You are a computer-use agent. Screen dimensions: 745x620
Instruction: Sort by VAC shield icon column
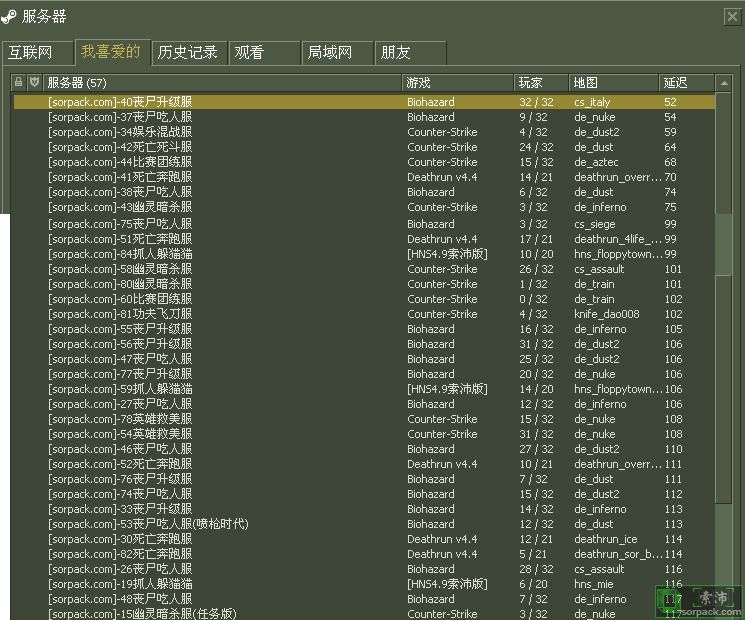click(x=34, y=82)
